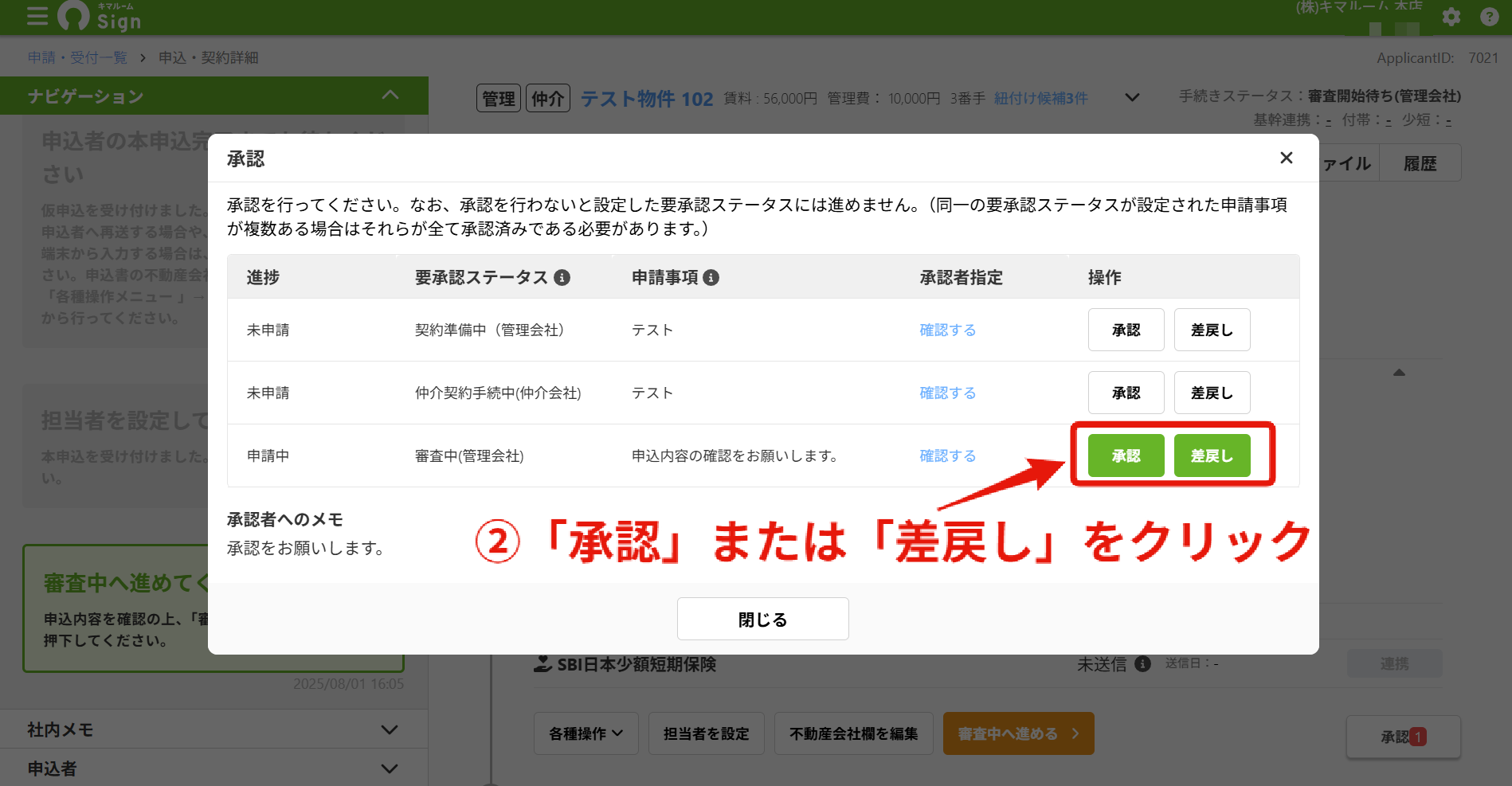This screenshot has height=786, width=1512.
Task: Open the help question mark icon
Action: coord(1489,17)
